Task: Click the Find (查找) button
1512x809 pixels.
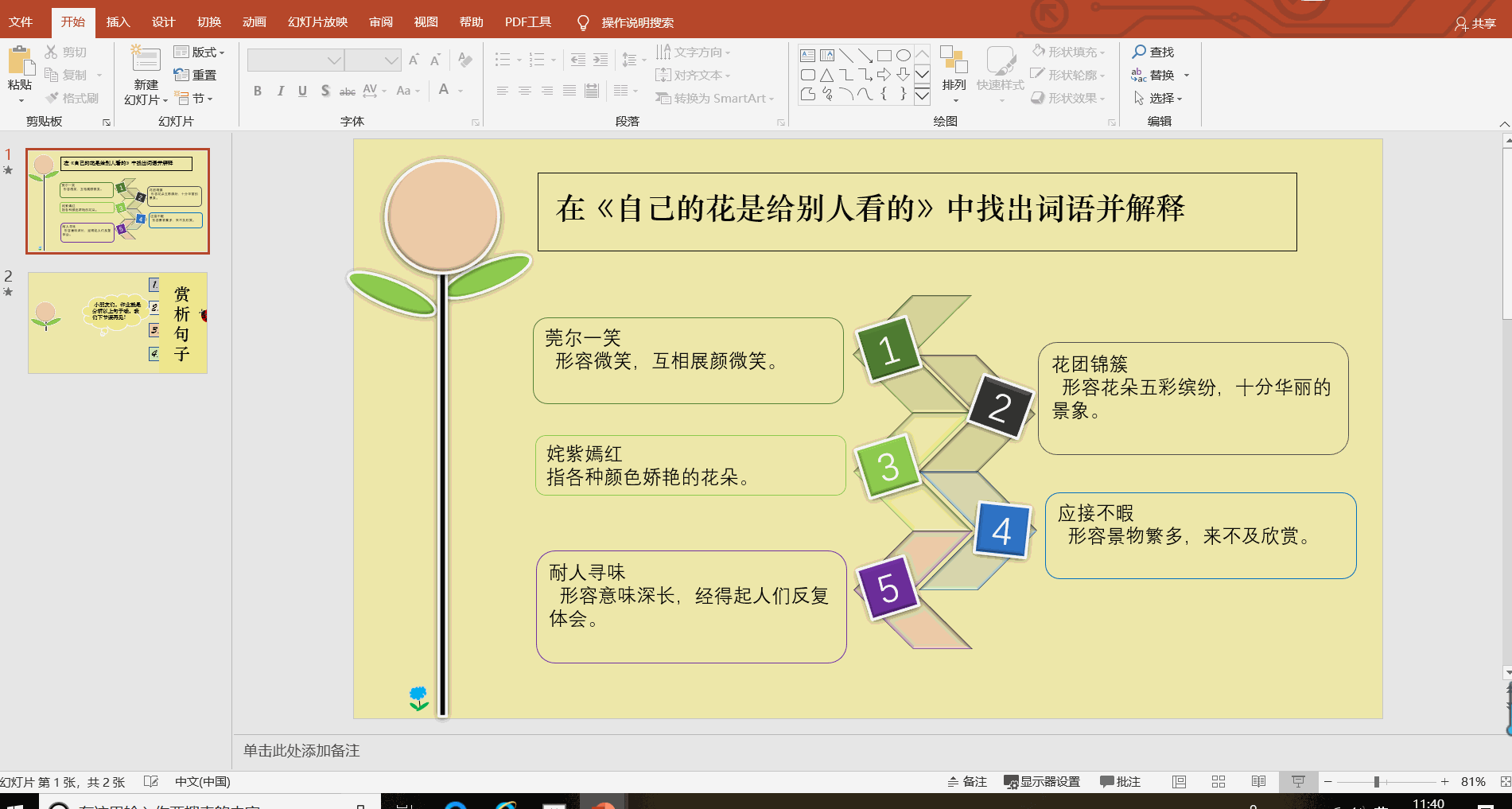Action: click(1153, 52)
